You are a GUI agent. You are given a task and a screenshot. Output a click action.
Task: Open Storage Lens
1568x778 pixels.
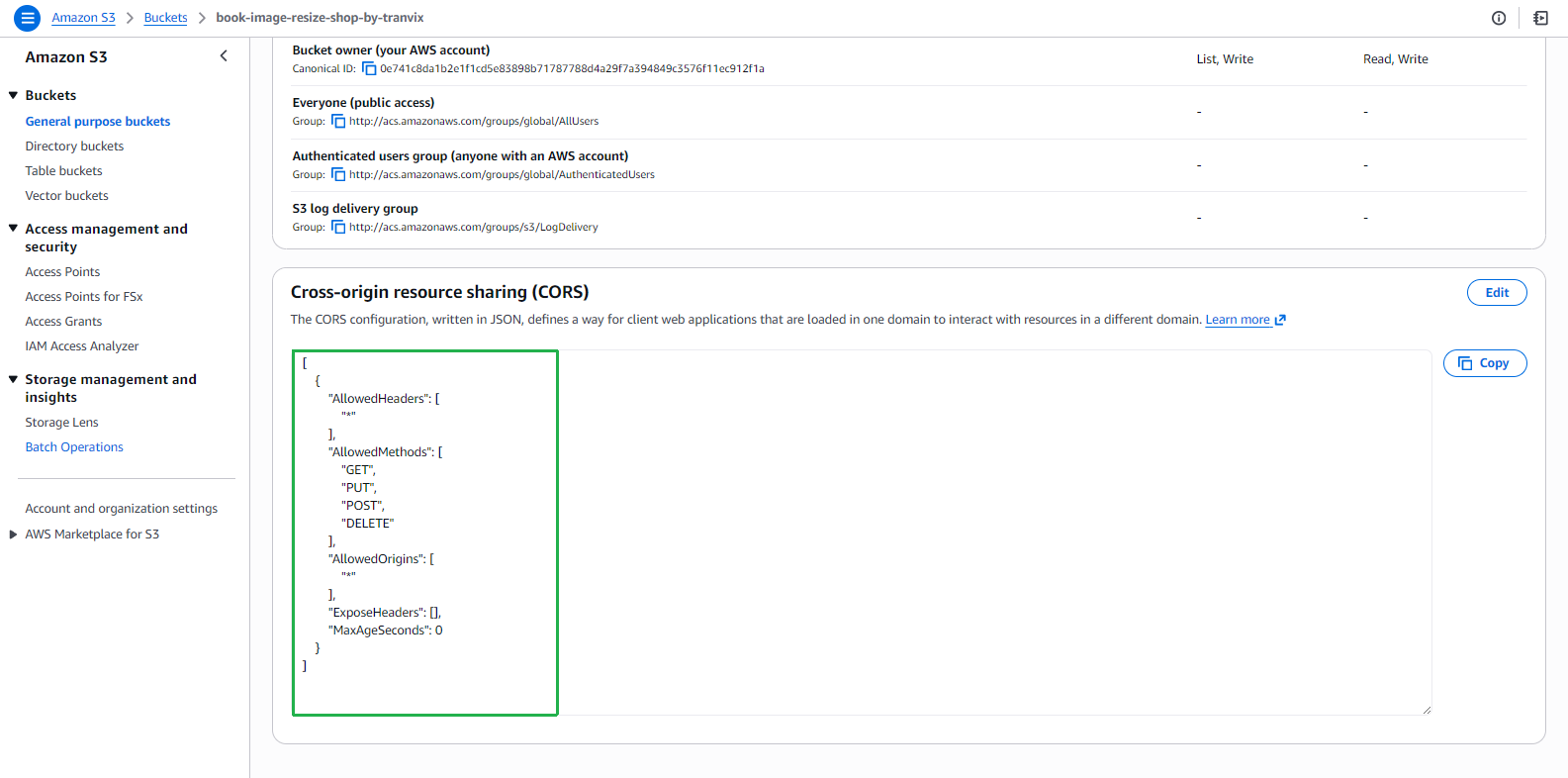(61, 423)
